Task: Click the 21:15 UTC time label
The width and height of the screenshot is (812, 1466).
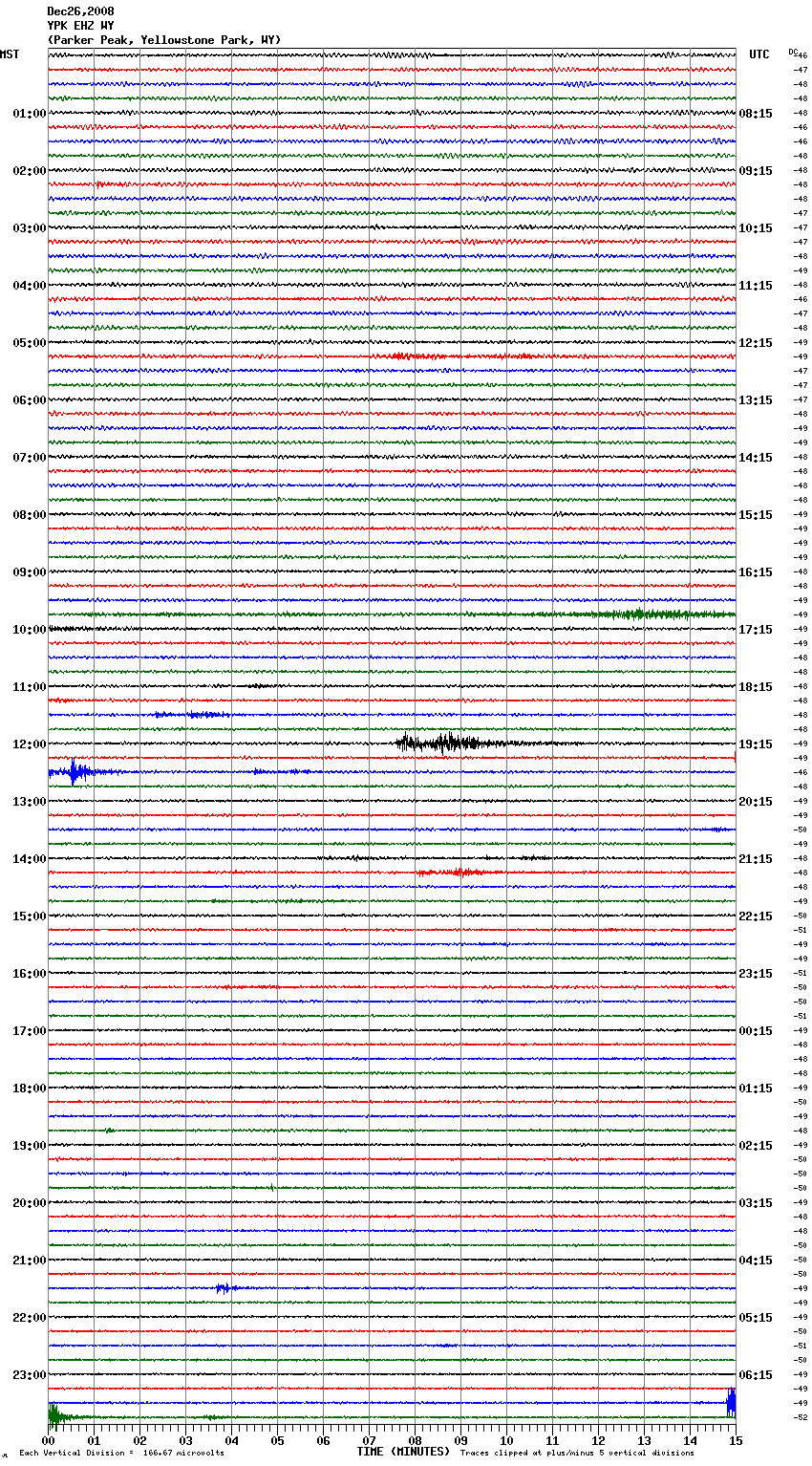Action: 756,859
